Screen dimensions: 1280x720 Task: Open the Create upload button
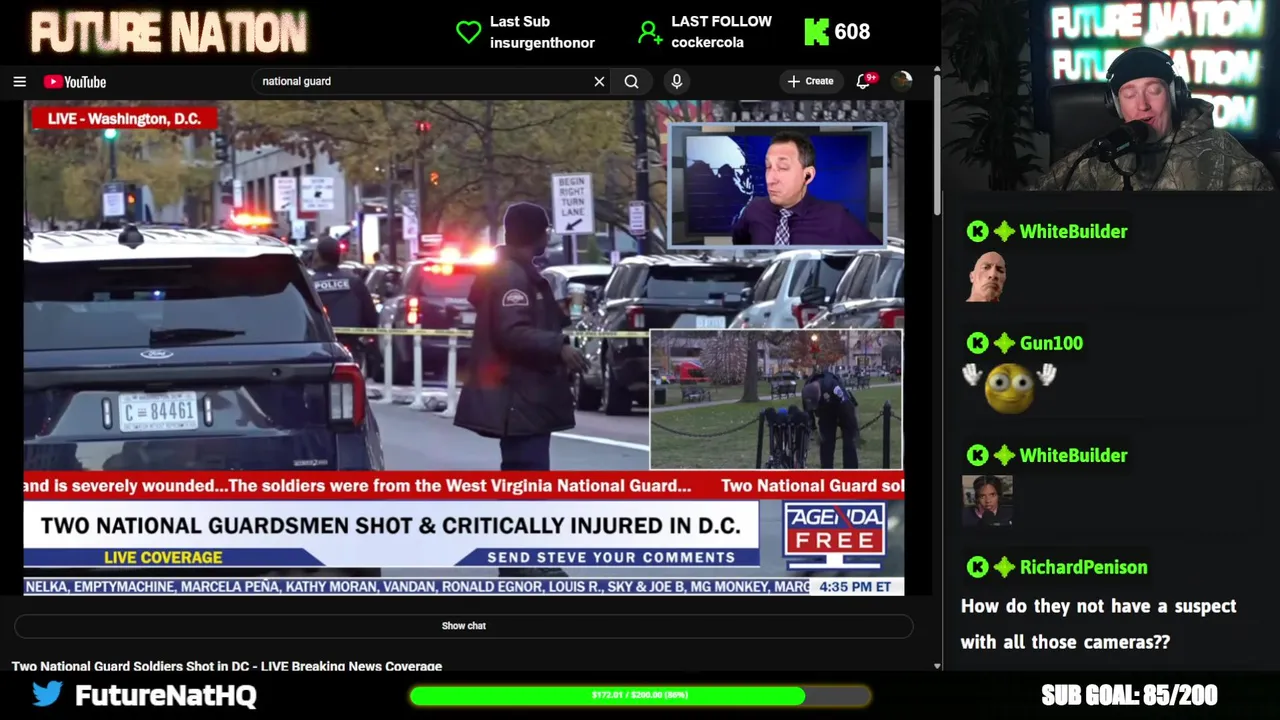pyautogui.click(x=811, y=82)
